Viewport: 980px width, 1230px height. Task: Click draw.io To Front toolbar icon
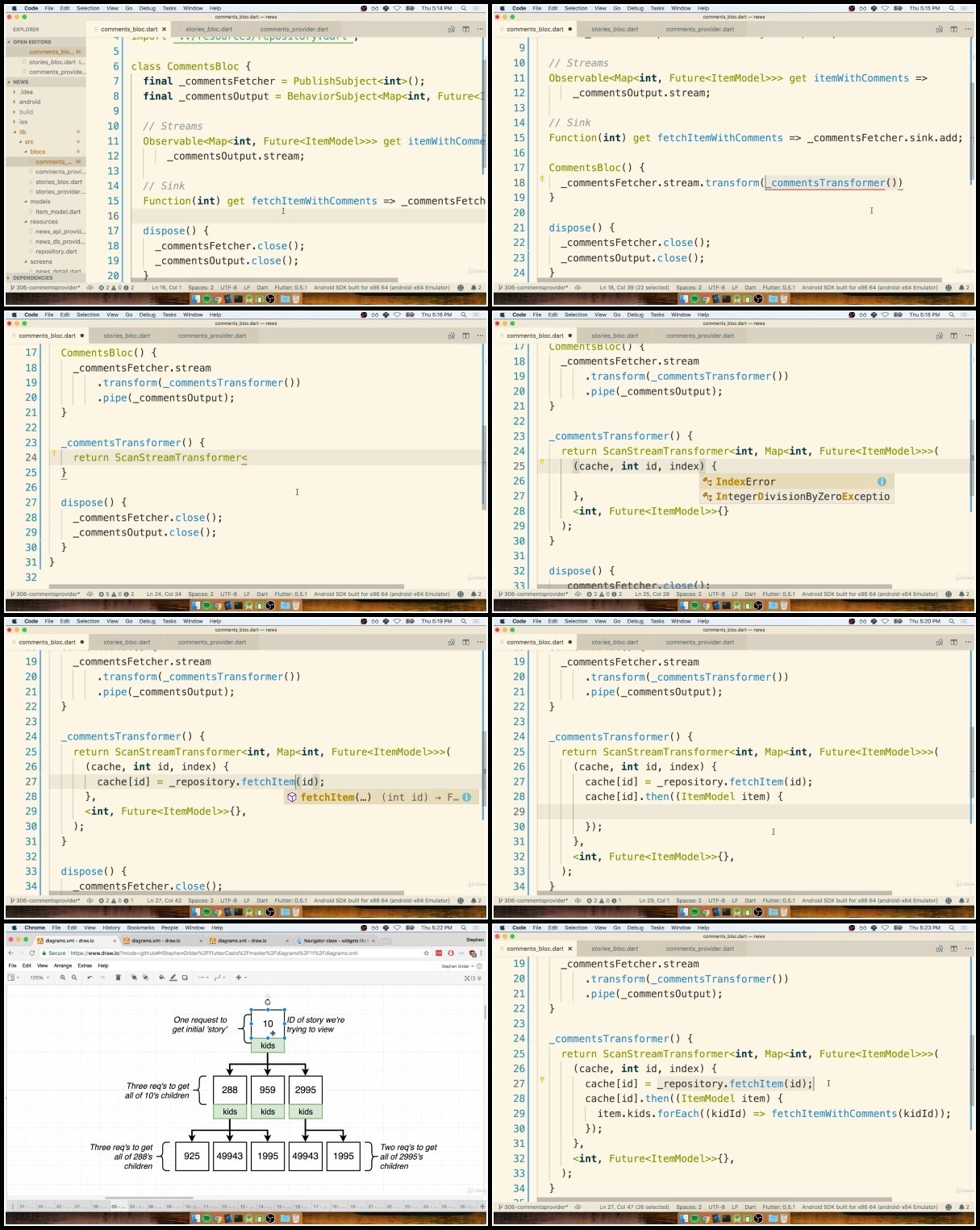(134, 978)
